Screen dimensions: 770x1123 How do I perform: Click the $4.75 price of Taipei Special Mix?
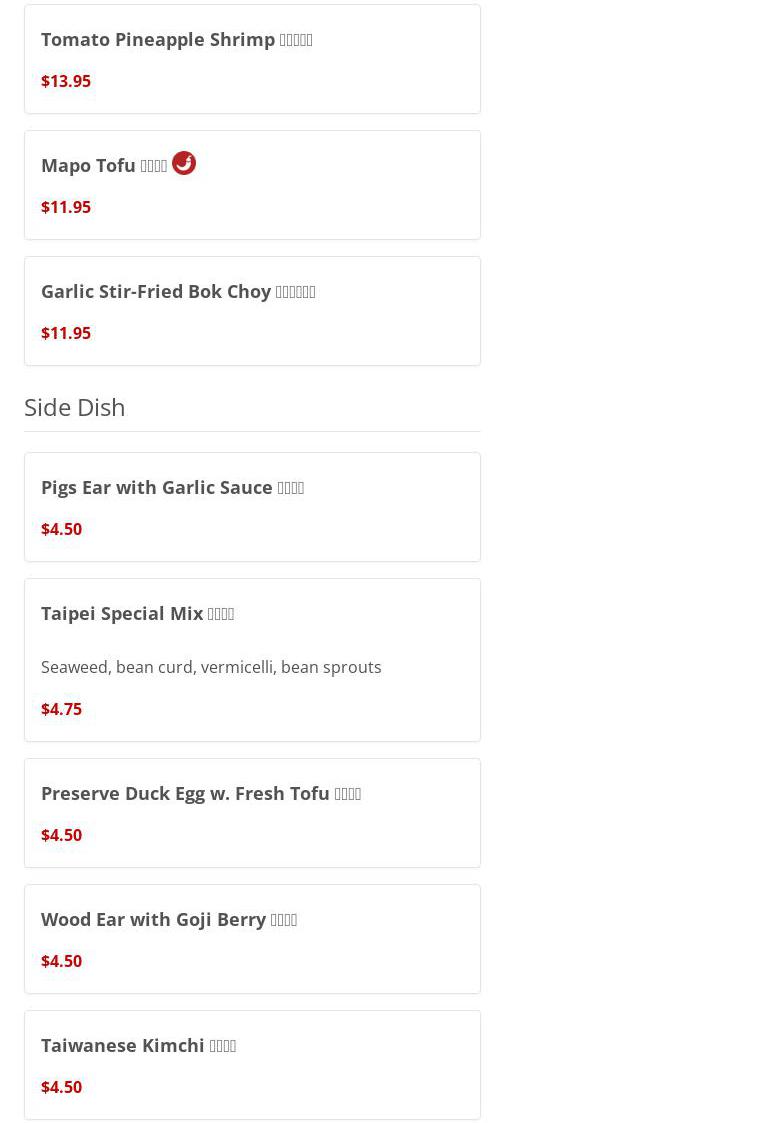pyautogui.click(x=62, y=709)
